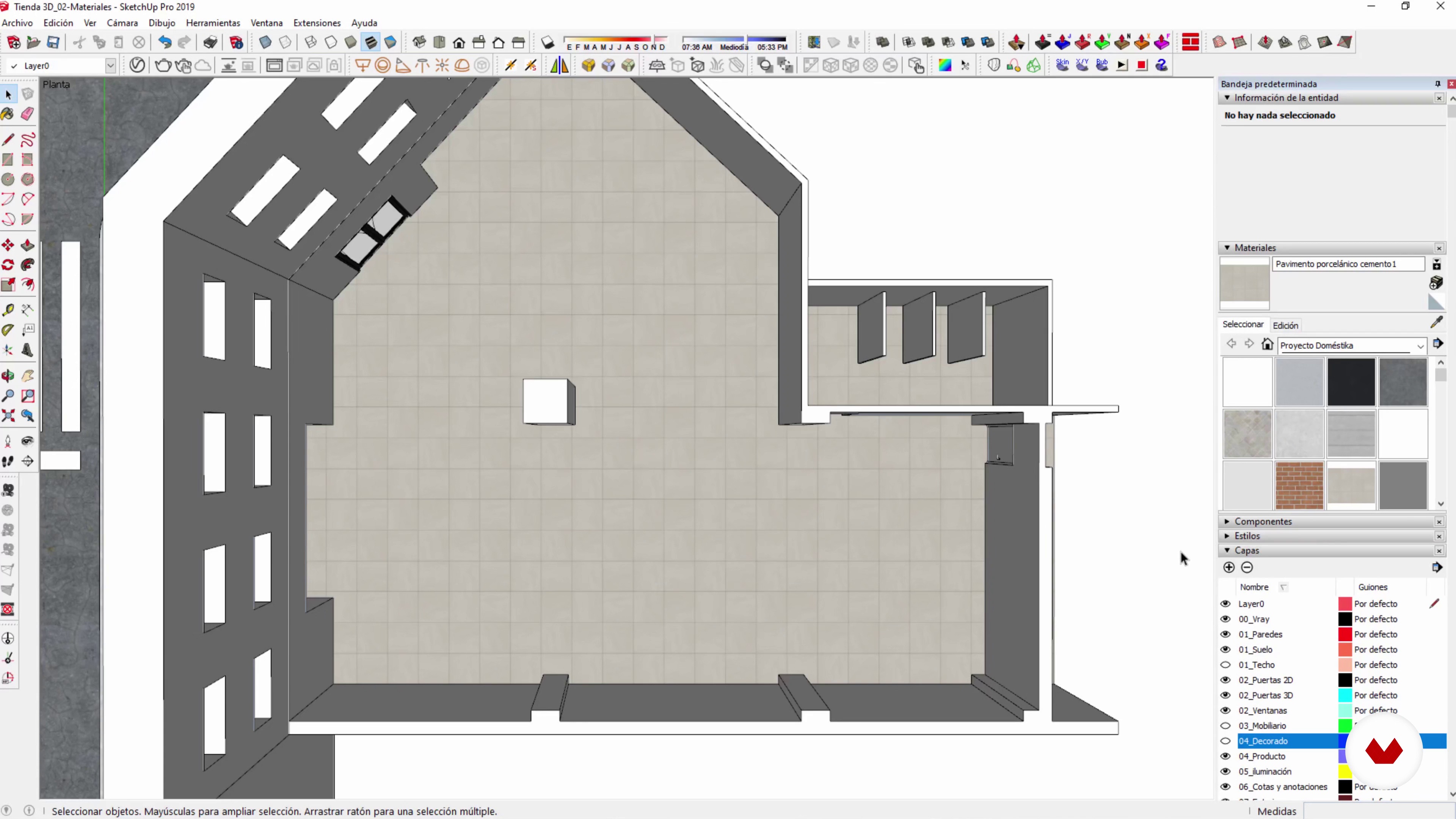Open the Archivo menu
The image size is (1456, 819).
(x=17, y=23)
